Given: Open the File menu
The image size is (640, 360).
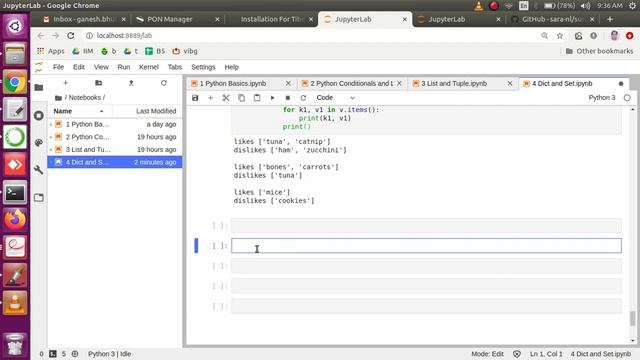Looking at the screenshot, I should tap(58, 67).
